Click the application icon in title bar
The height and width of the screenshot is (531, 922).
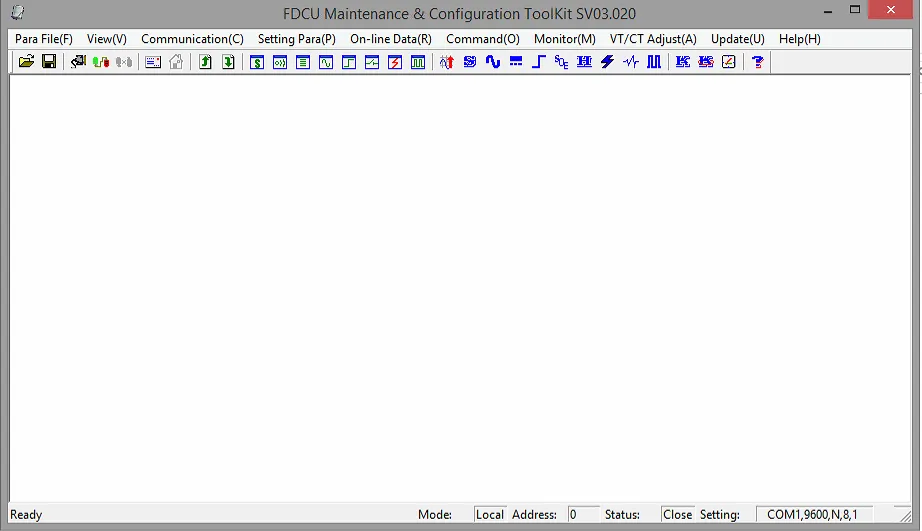(18, 12)
